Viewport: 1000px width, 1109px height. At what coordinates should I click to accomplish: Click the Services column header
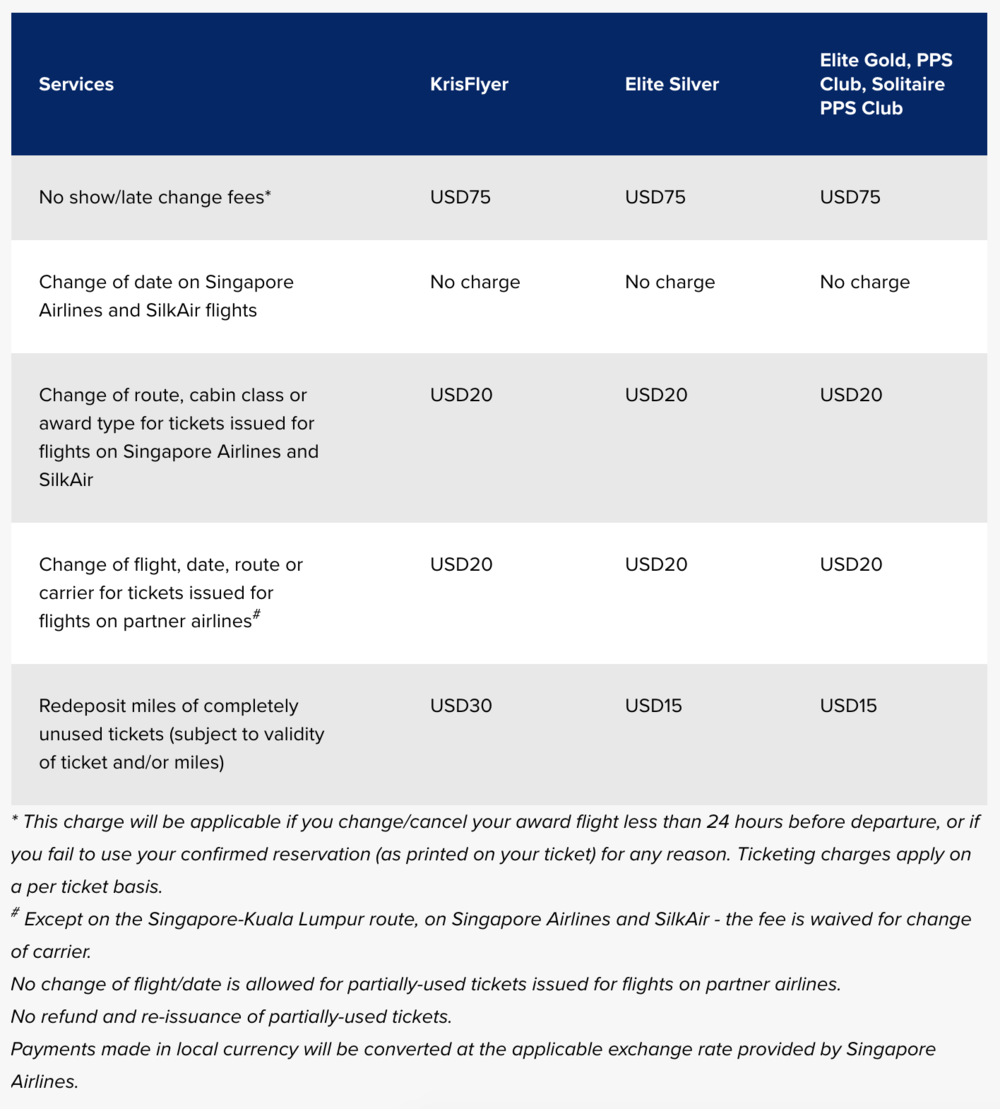click(76, 84)
